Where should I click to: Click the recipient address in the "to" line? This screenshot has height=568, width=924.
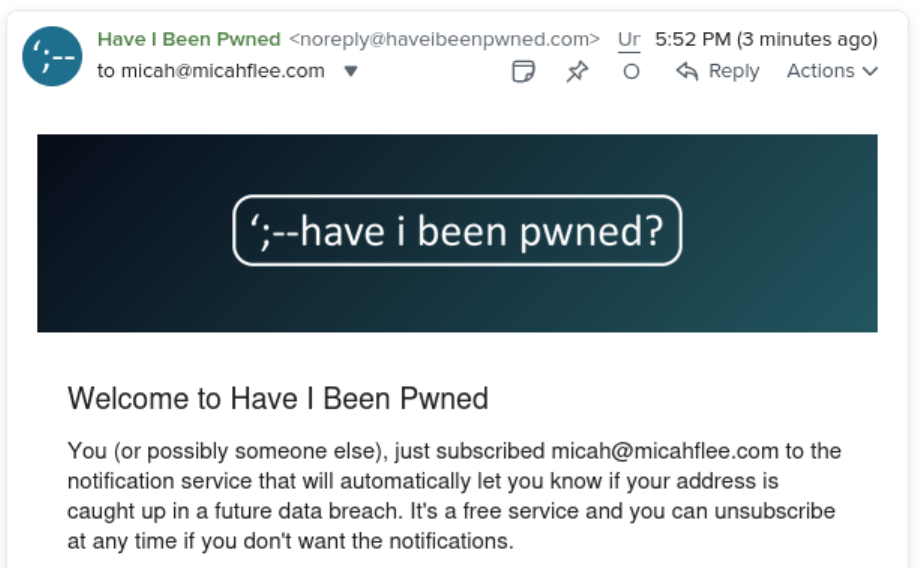[222, 71]
